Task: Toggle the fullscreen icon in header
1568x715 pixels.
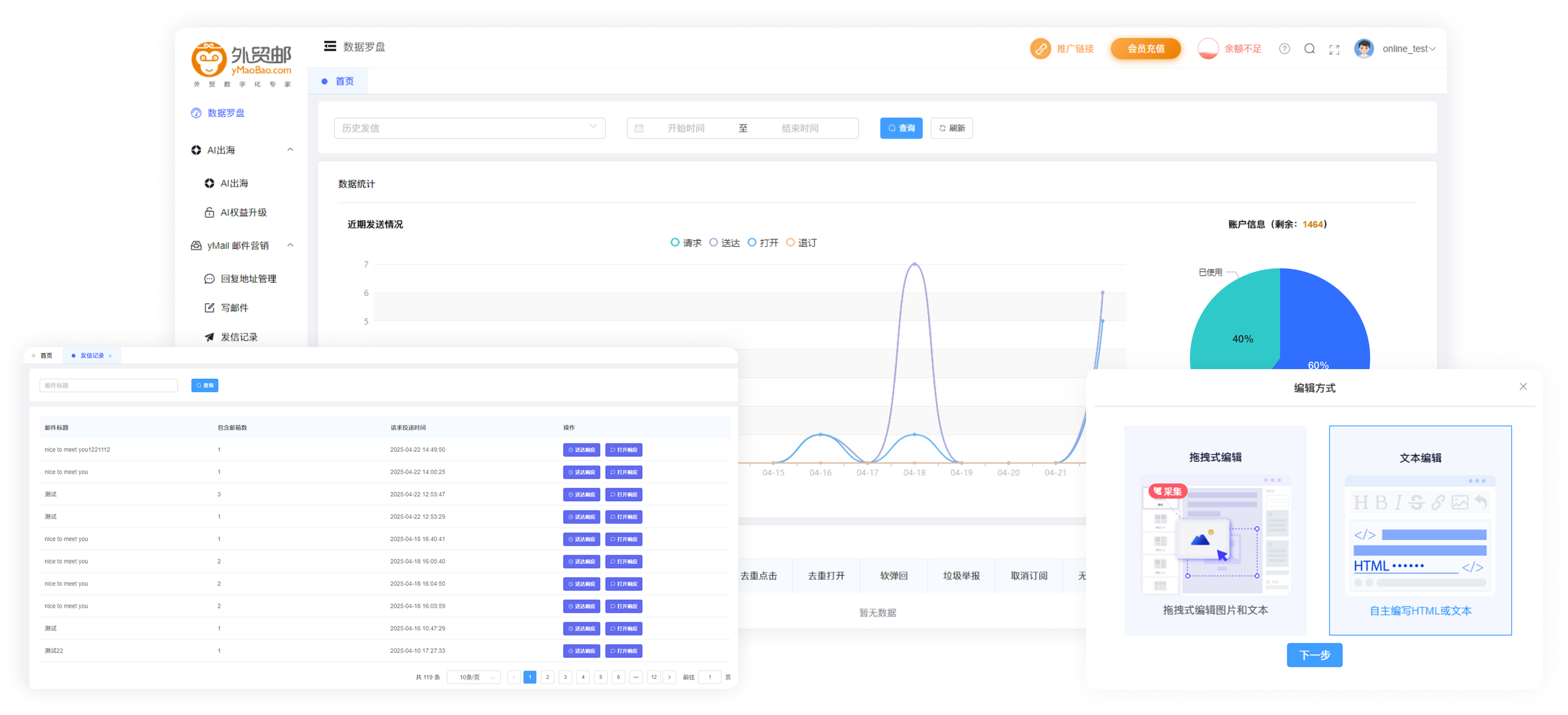Action: pos(1334,49)
